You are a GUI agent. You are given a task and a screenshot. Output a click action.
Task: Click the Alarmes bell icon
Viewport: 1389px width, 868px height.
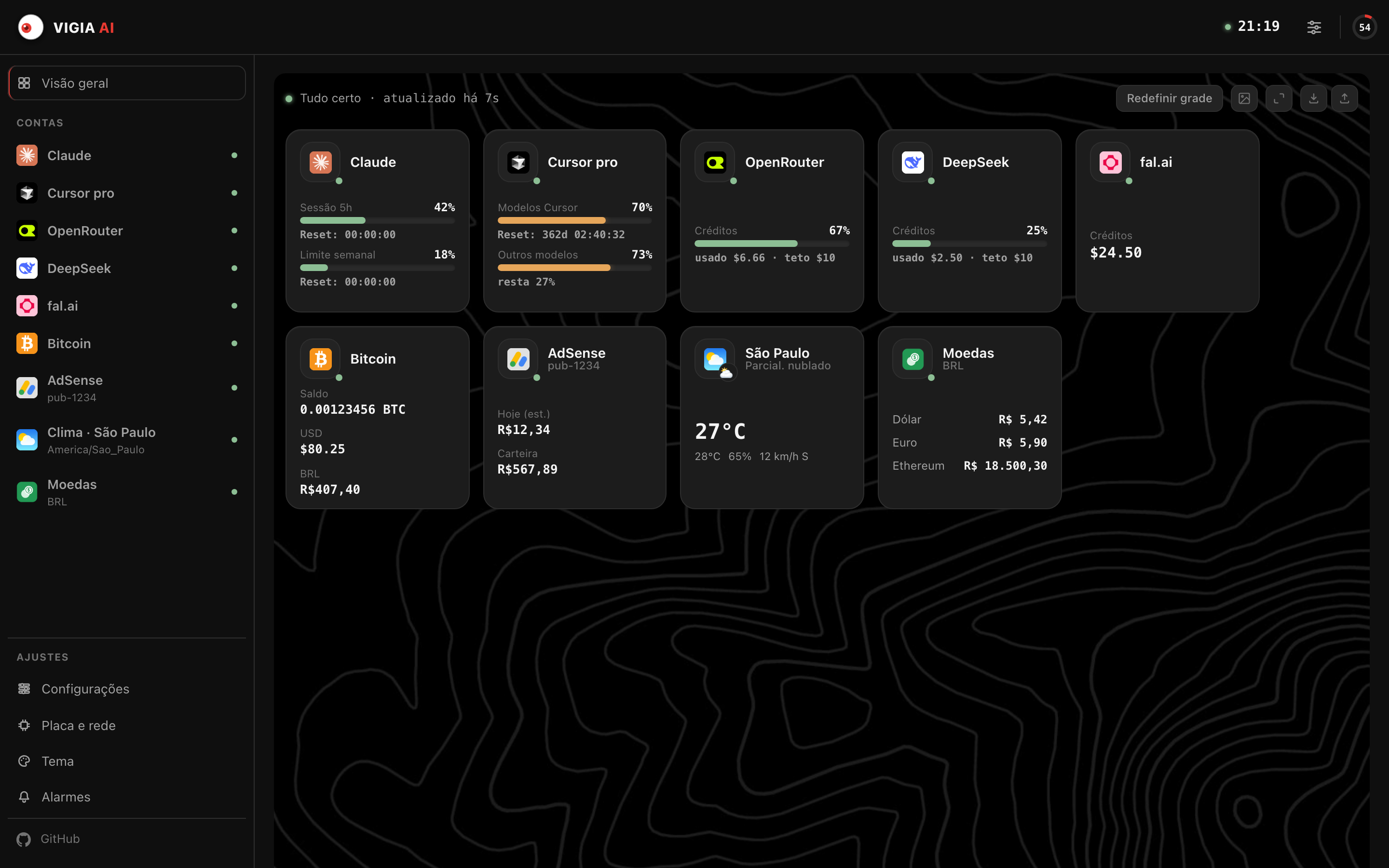point(24,797)
